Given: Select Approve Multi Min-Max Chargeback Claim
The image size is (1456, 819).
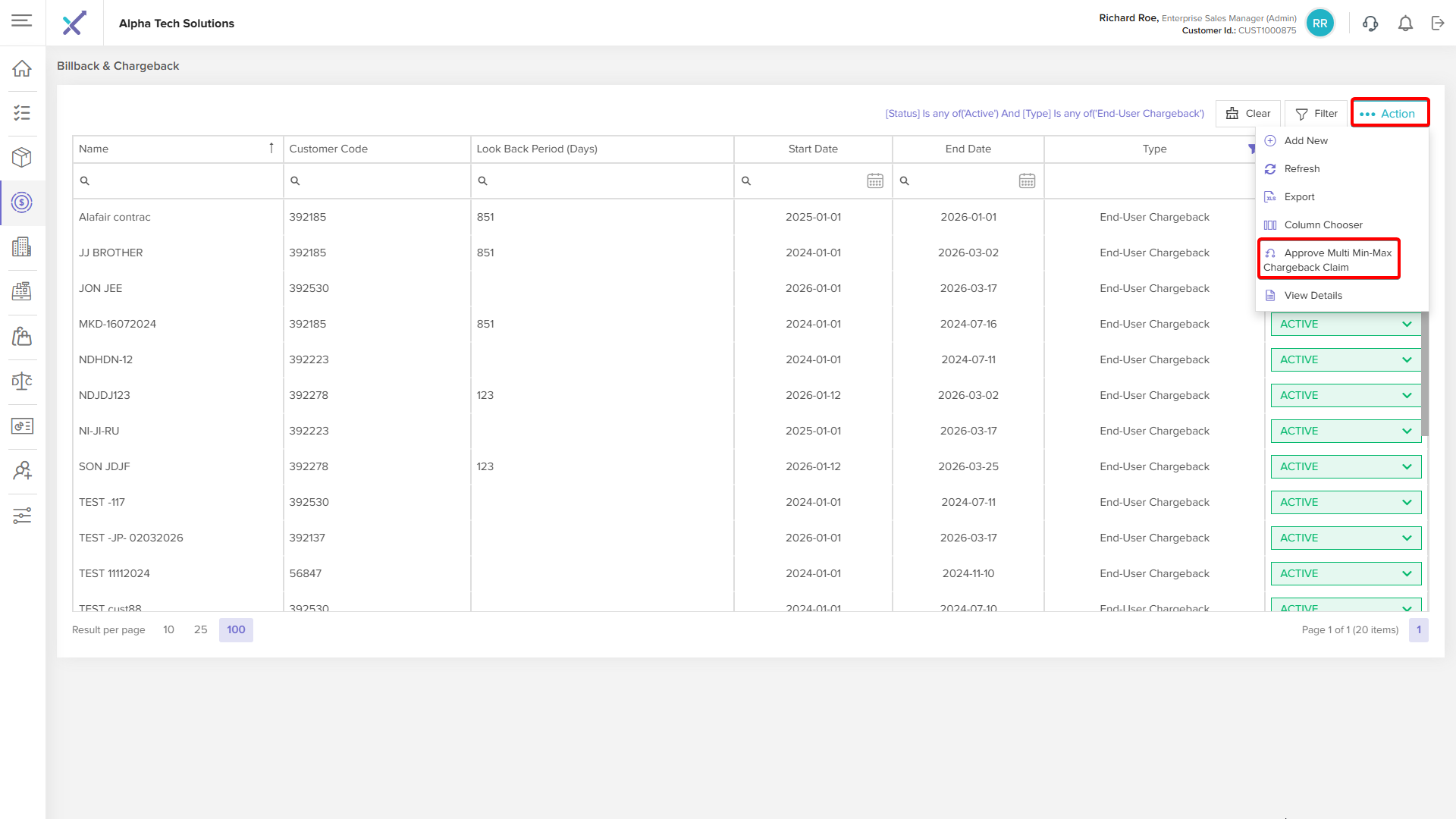Looking at the screenshot, I should tap(1329, 260).
